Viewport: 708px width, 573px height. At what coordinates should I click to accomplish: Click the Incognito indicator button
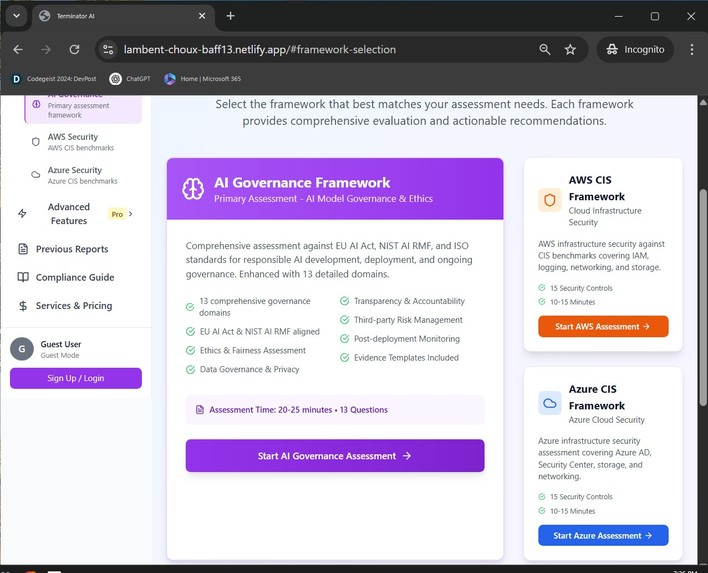click(635, 50)
